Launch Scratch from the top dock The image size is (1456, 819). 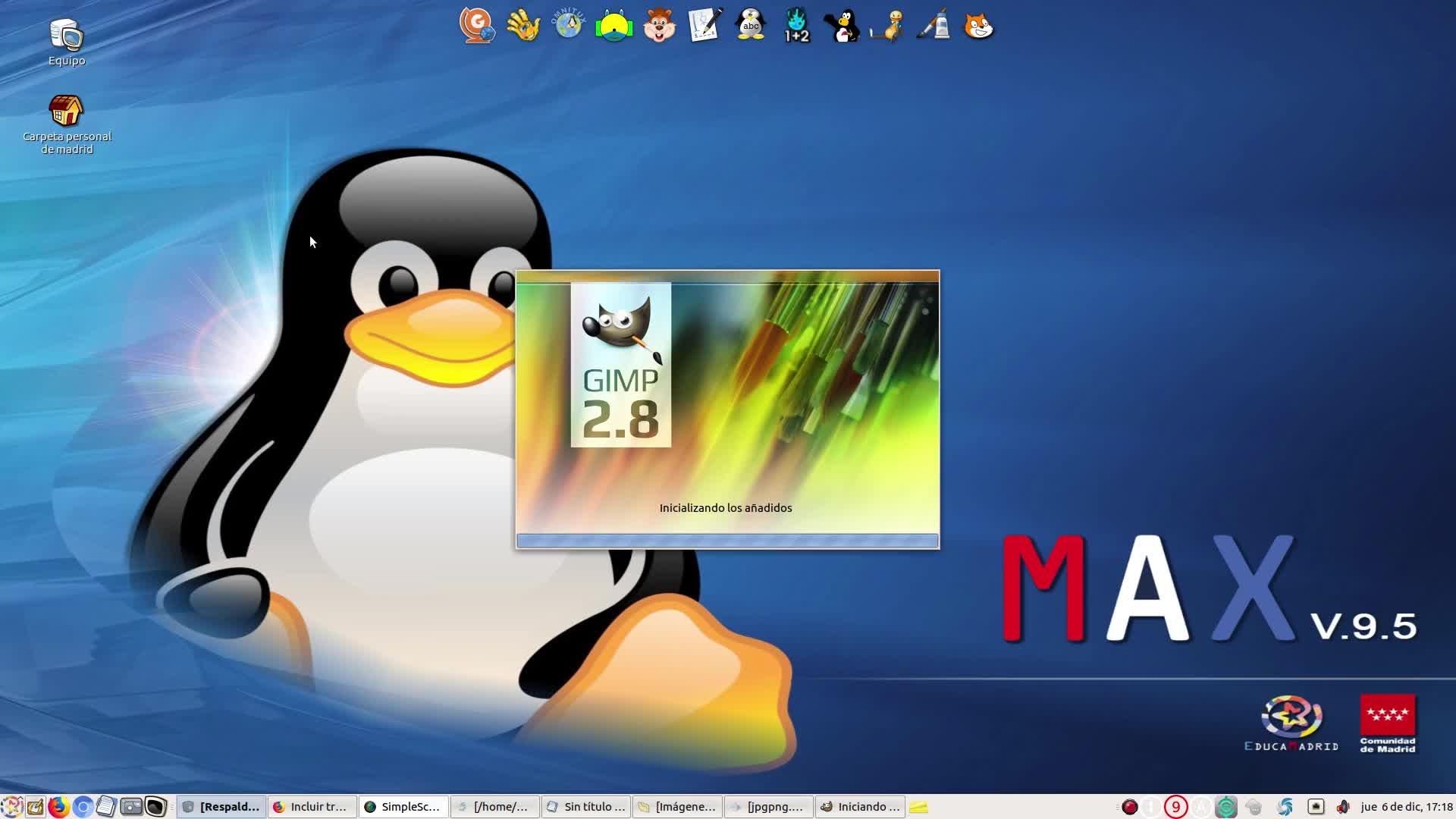978,25
